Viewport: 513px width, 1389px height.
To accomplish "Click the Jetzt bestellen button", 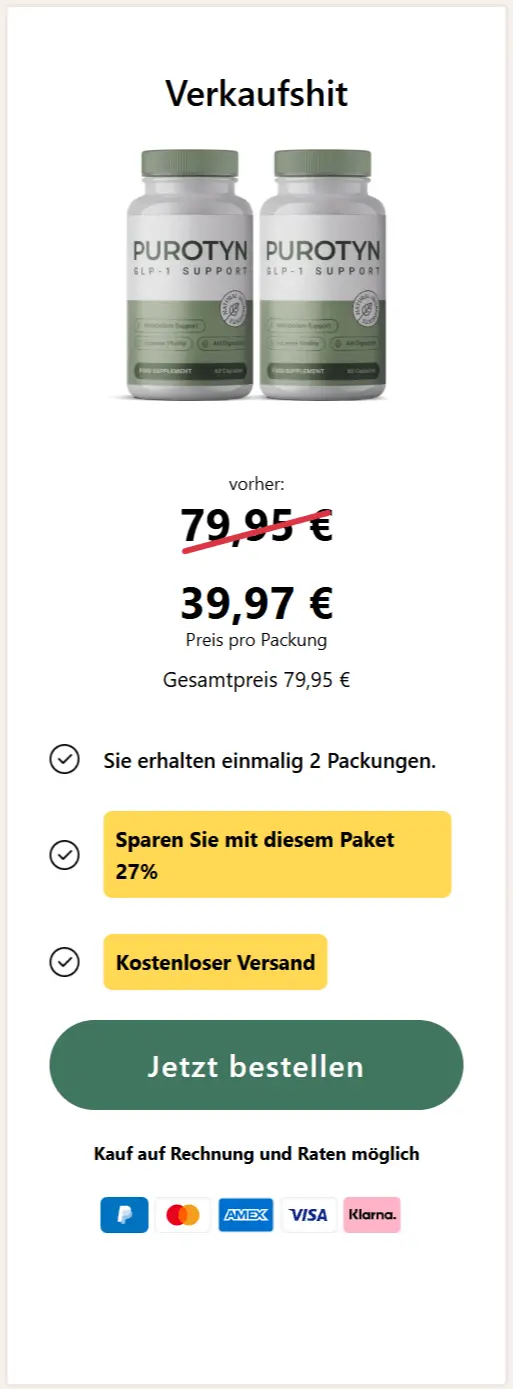I will (256, 1065).
